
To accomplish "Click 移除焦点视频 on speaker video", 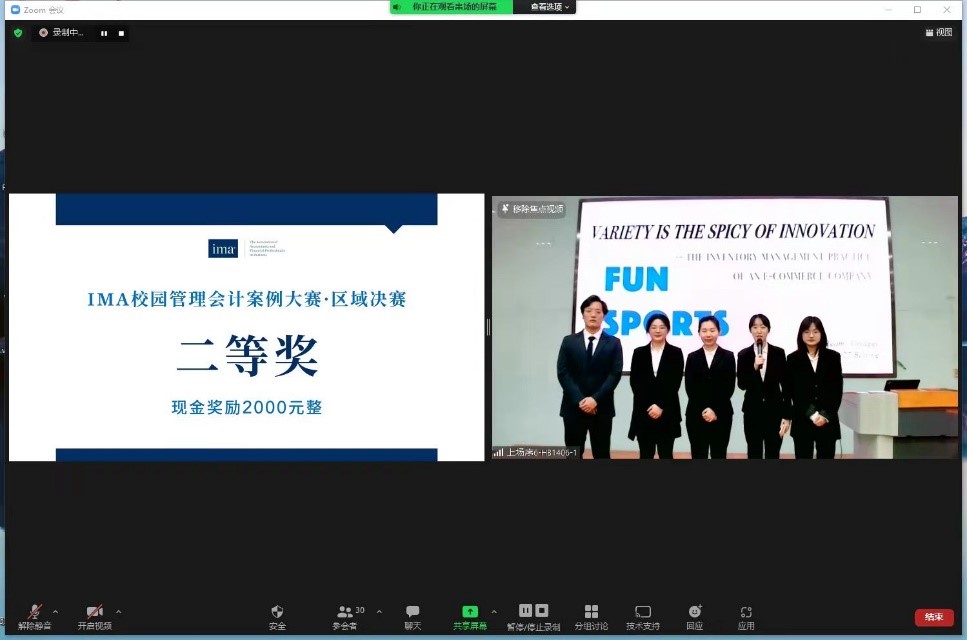I will [532, 209].
